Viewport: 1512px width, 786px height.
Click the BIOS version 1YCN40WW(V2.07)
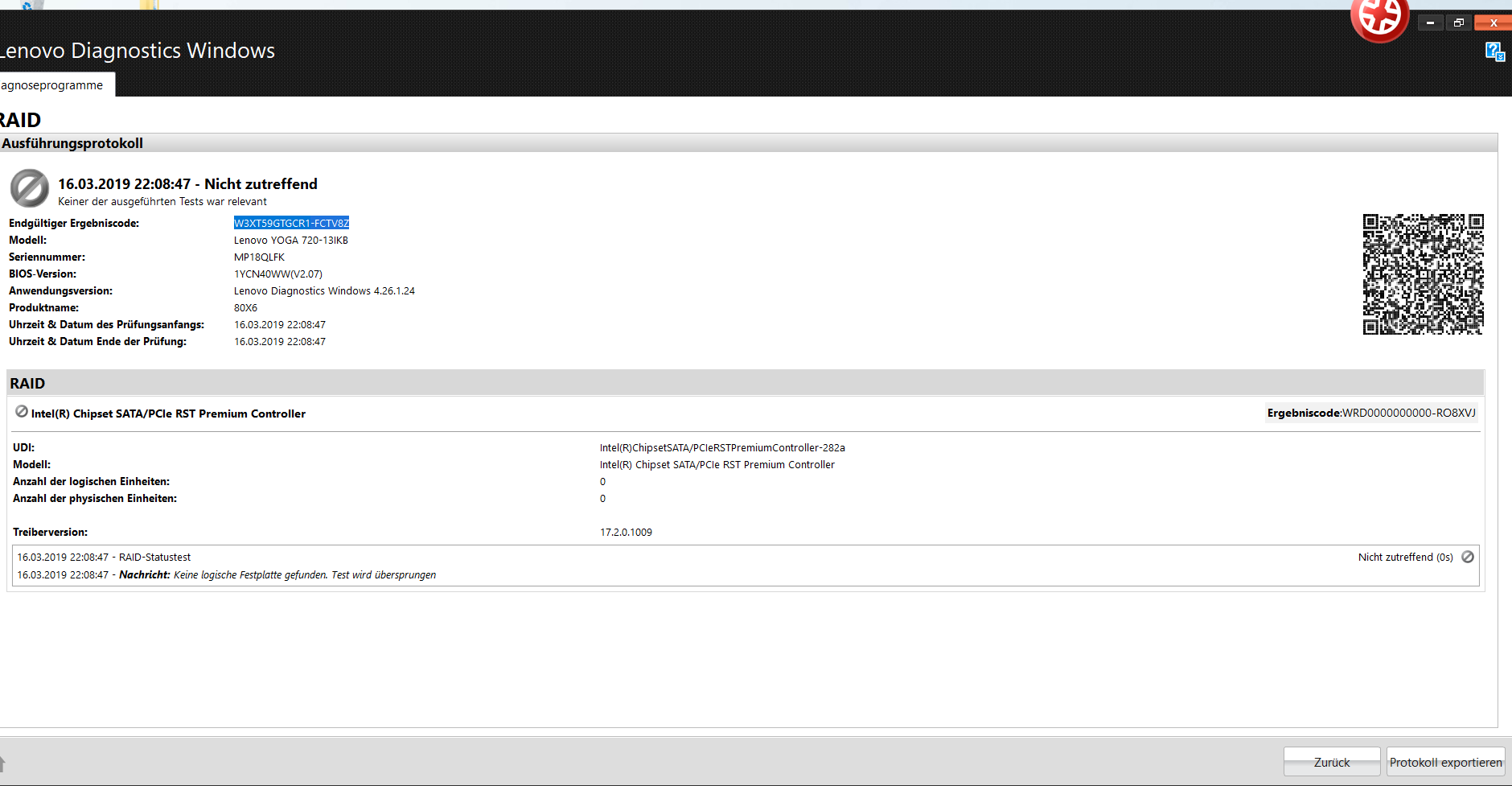pyautogui.click(x=278, y=274)
